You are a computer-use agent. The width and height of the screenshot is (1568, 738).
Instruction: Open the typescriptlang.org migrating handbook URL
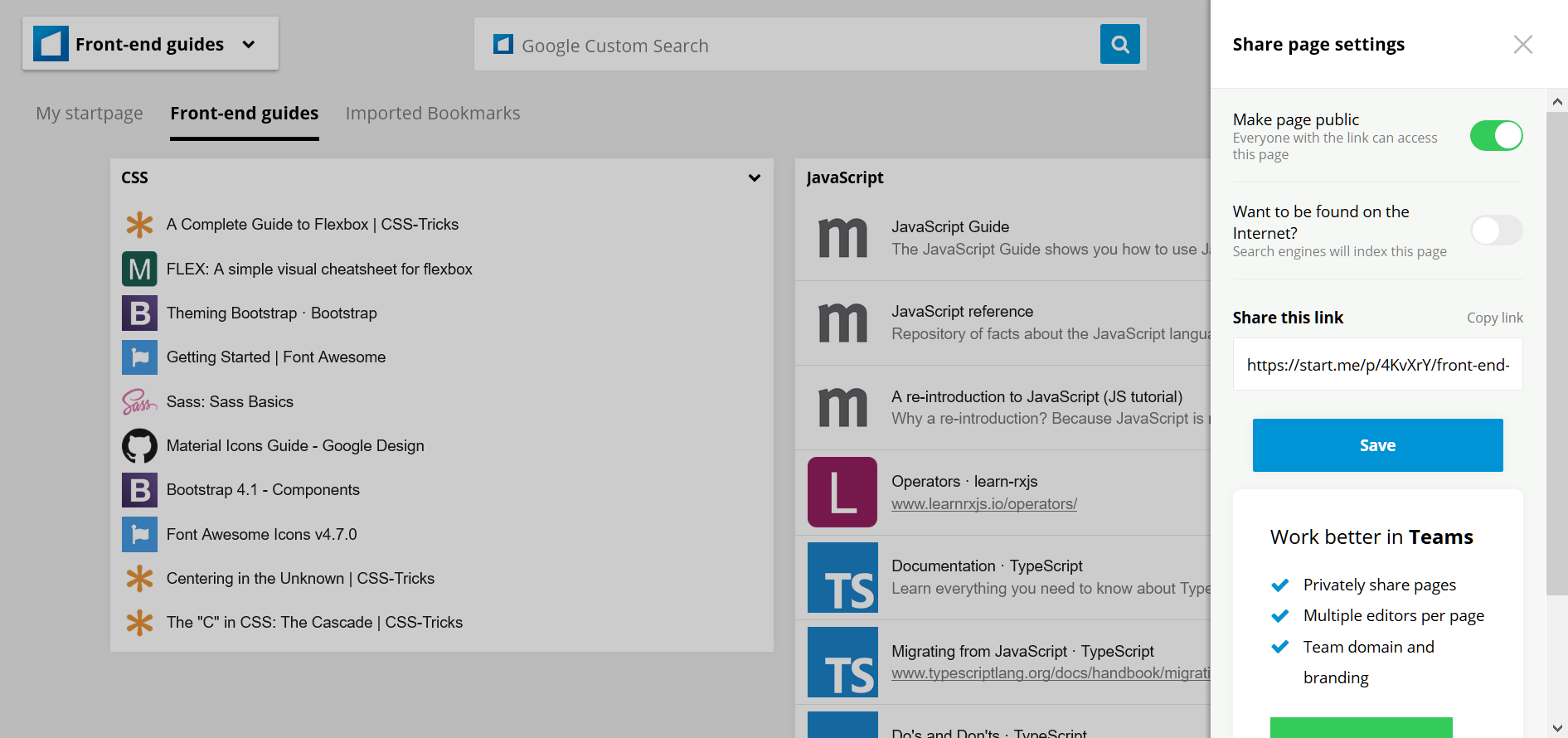[x=1051, y=673]
